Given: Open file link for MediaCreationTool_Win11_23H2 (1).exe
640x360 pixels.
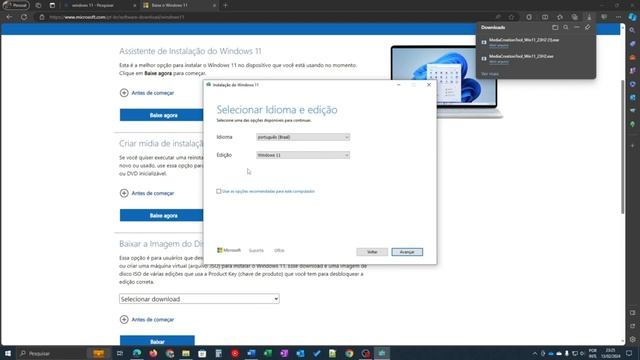Looking at the screenshot, I should click(x=499, y=45).
